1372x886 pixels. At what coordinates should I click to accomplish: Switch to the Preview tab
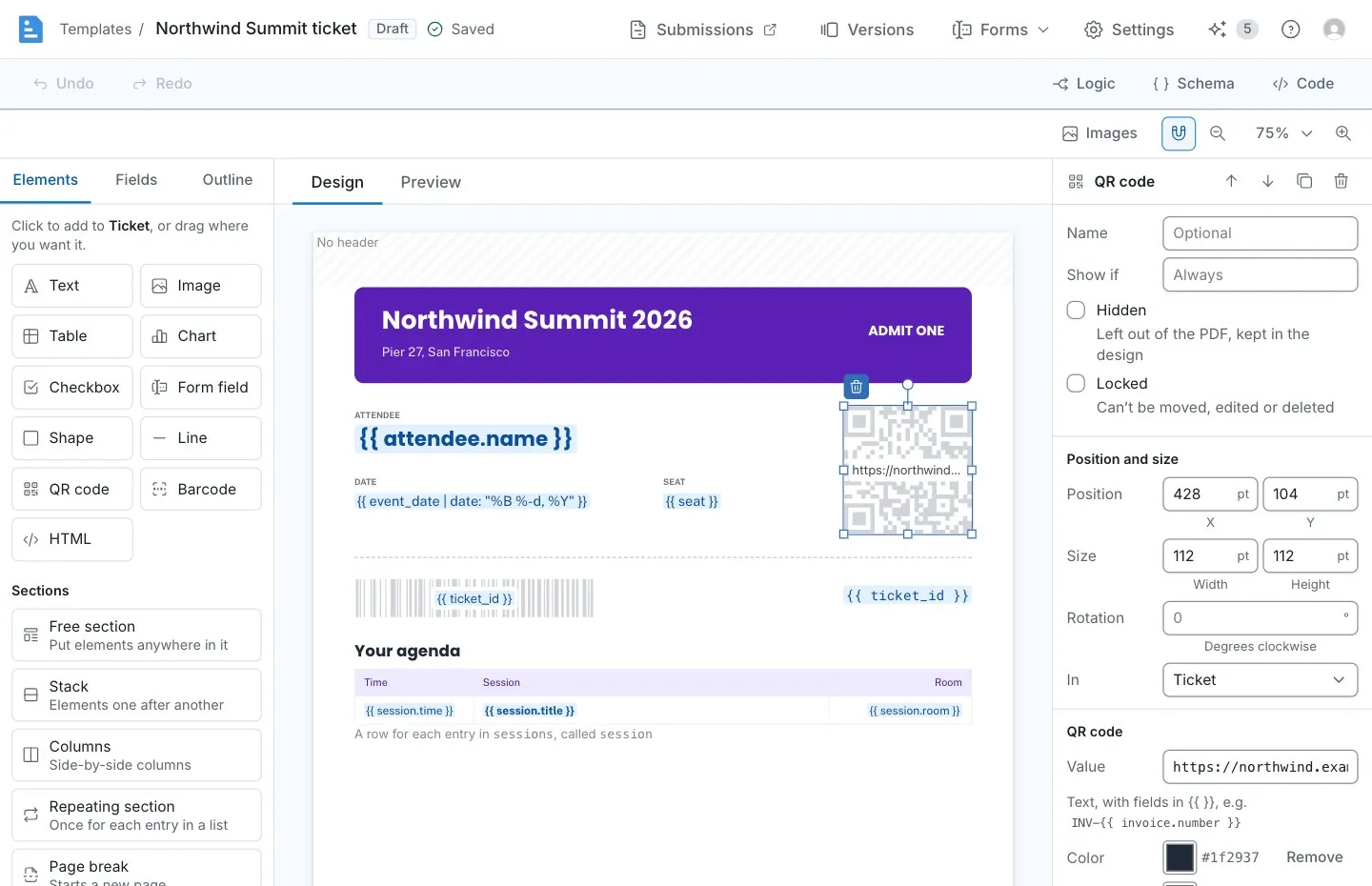pos(431,182)
